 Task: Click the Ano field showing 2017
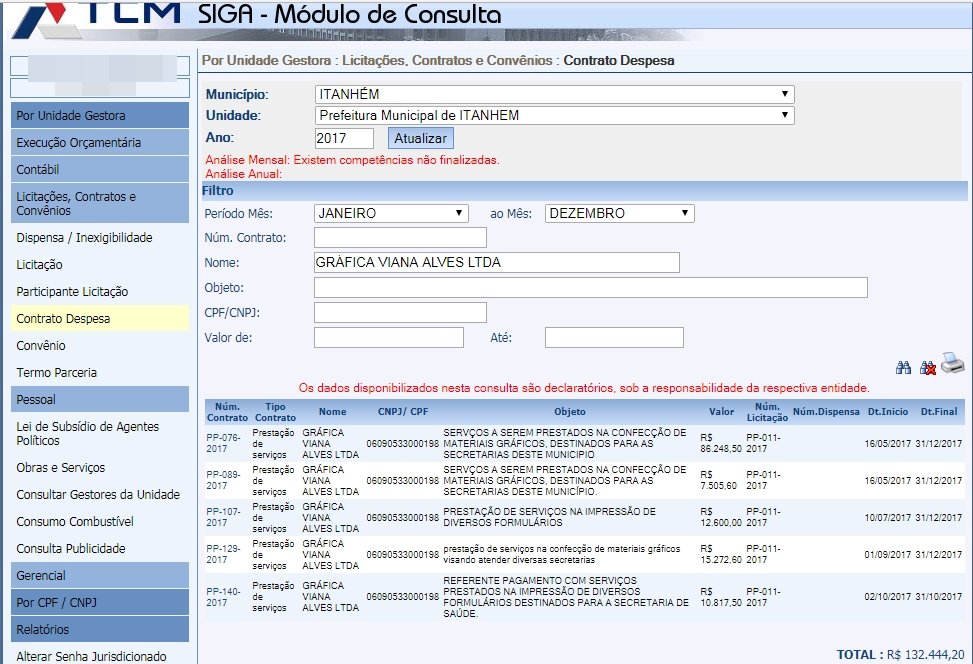344,138
